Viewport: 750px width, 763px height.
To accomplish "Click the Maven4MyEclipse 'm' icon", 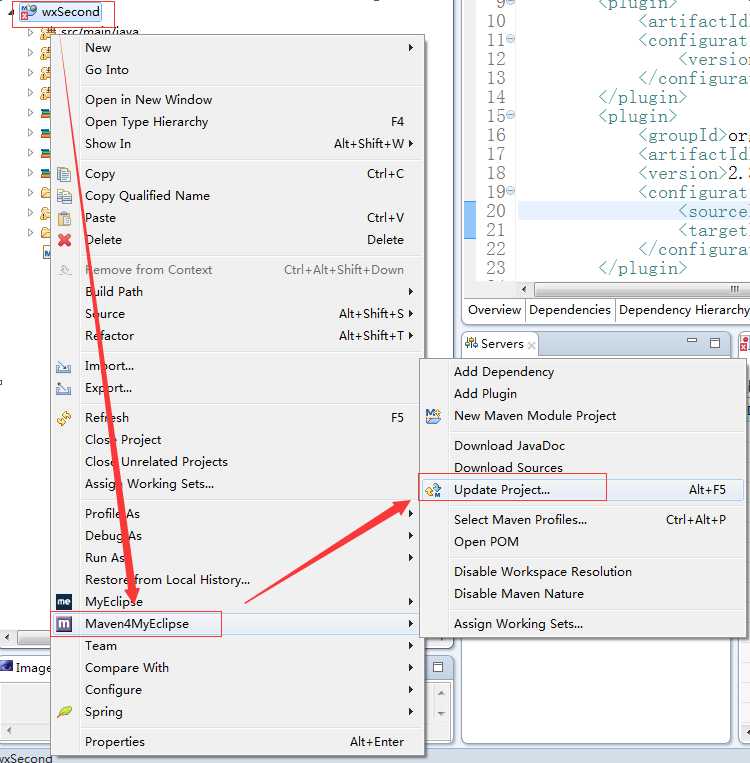I will click(x=64, y=623).
